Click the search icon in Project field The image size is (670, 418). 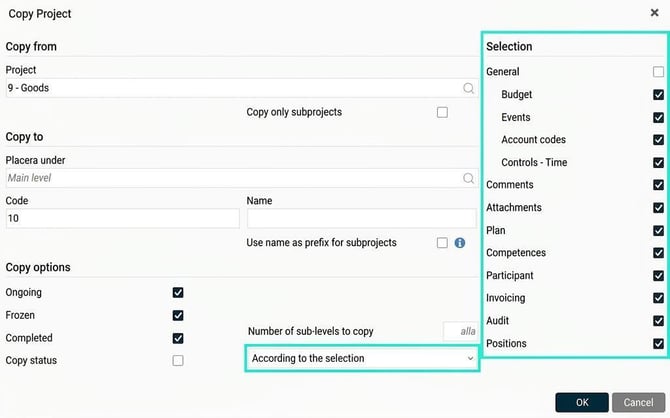468,88
